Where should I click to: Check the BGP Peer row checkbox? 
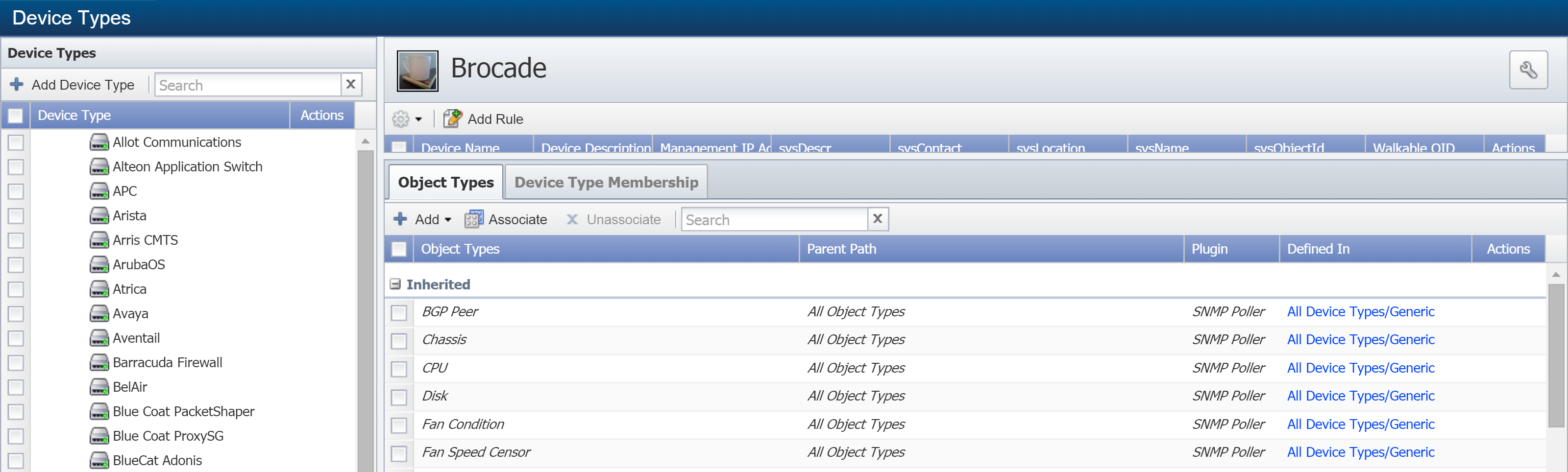tap(399, 313)
